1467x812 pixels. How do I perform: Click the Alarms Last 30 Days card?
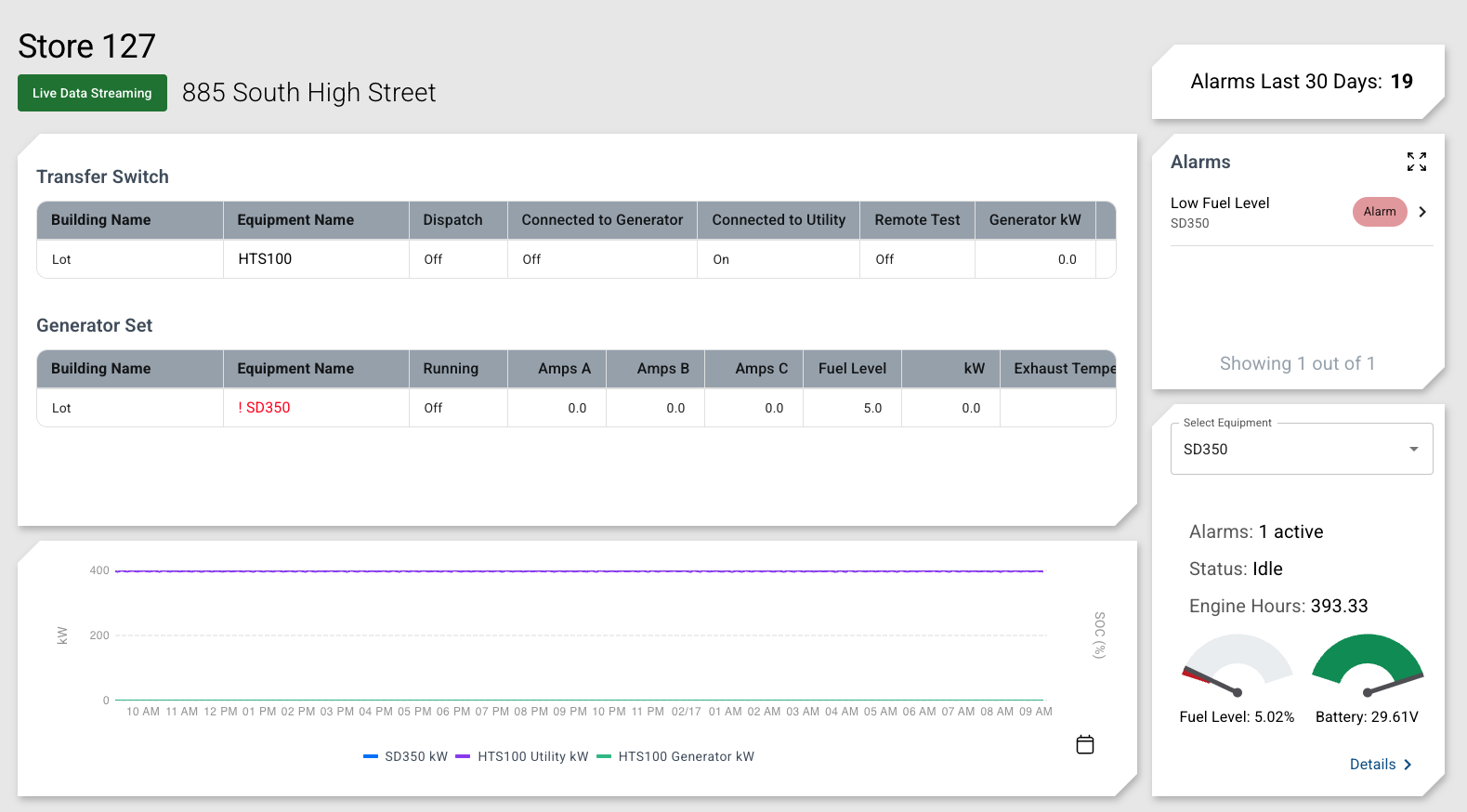(1300, 82)
